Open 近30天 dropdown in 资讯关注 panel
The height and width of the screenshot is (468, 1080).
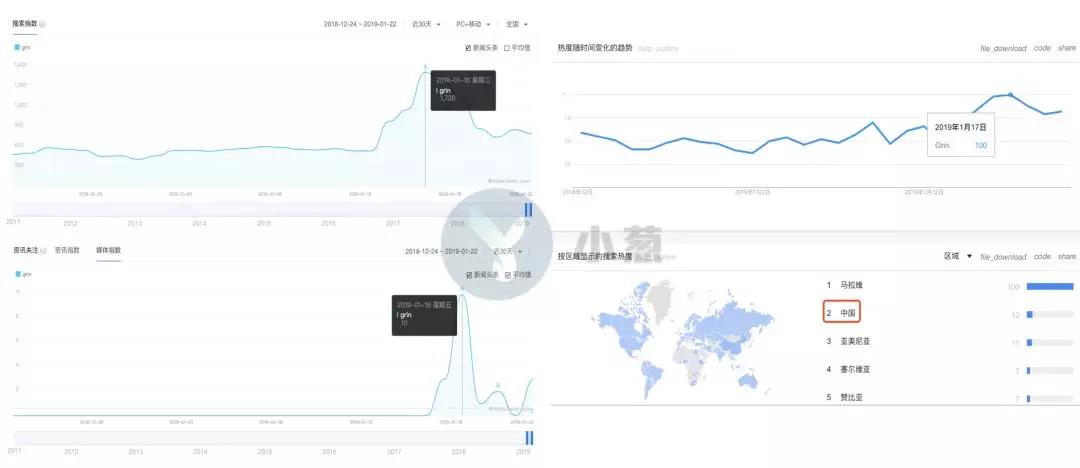508,251
